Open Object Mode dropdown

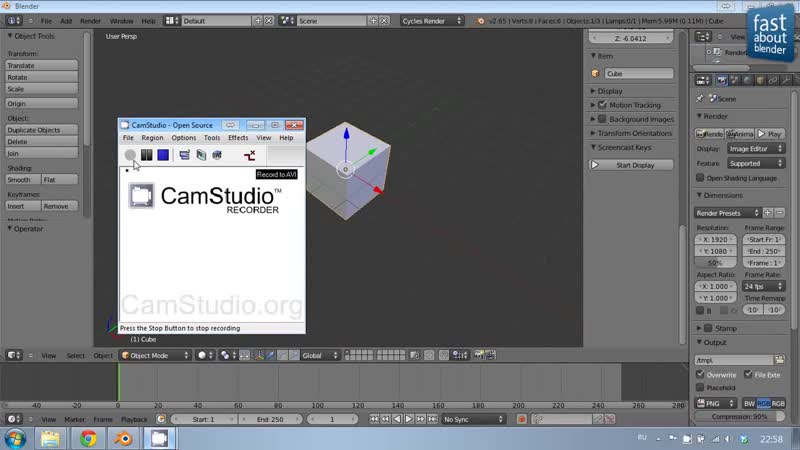pyautogui.click(x=155, y=355)
